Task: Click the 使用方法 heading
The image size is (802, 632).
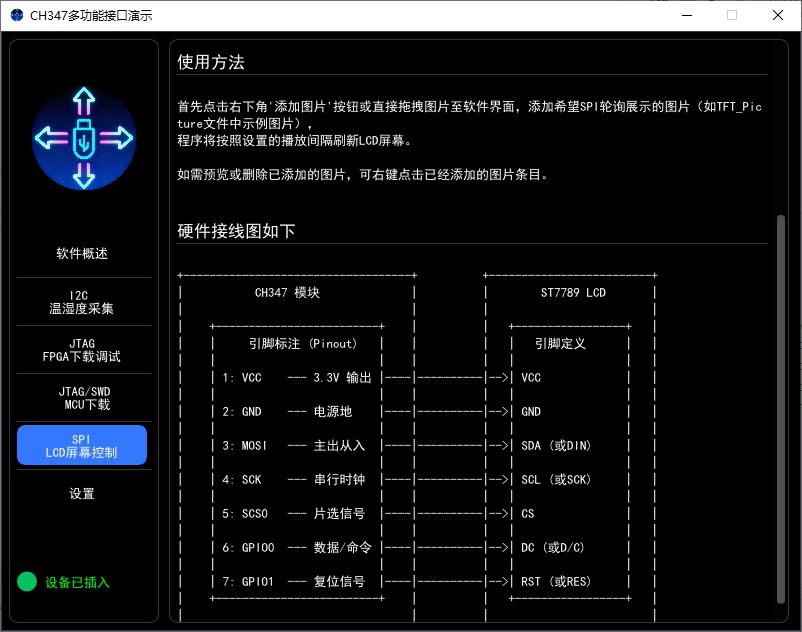Action: pyautogui.click(x=211, y=62)
